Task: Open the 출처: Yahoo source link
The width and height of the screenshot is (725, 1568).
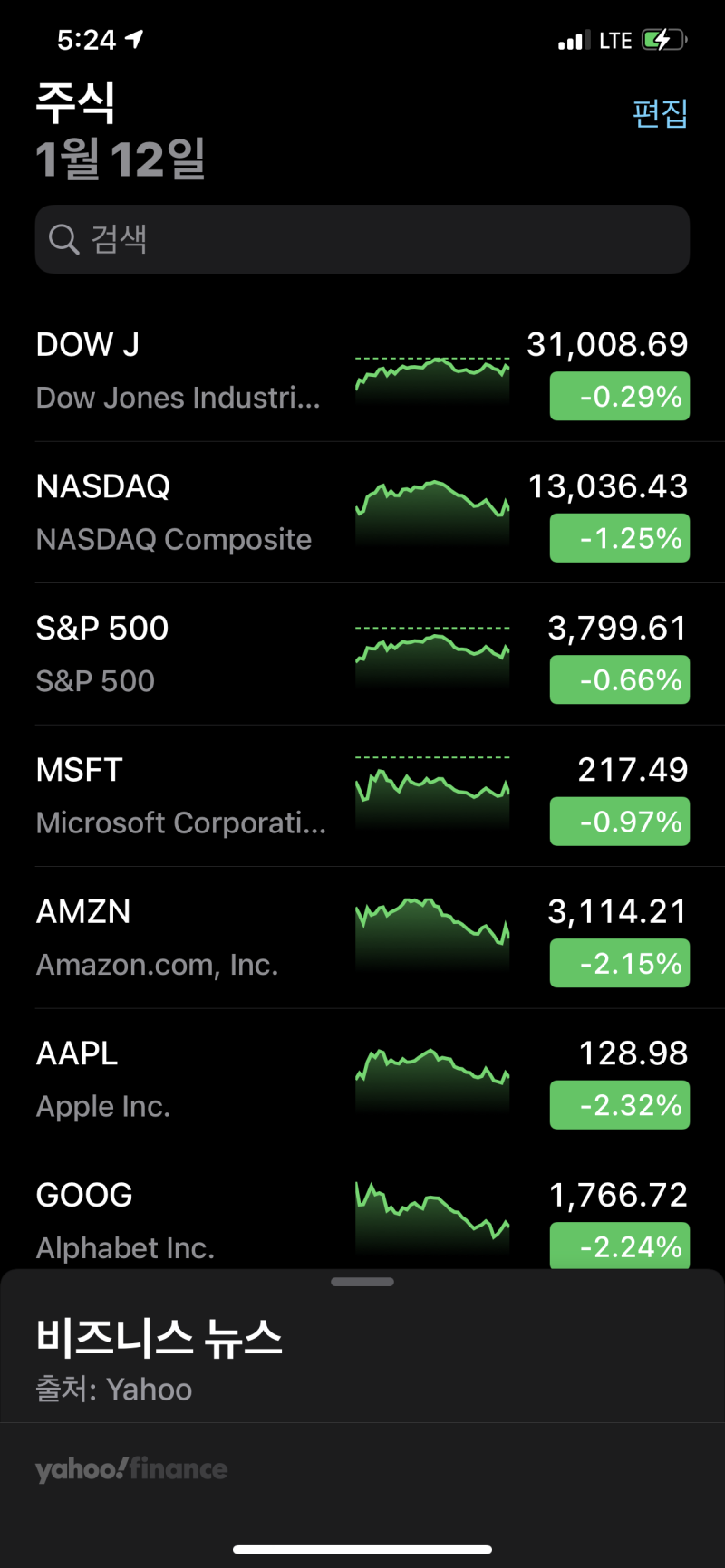Action: pyautogui.click(x=114, y=1390)
